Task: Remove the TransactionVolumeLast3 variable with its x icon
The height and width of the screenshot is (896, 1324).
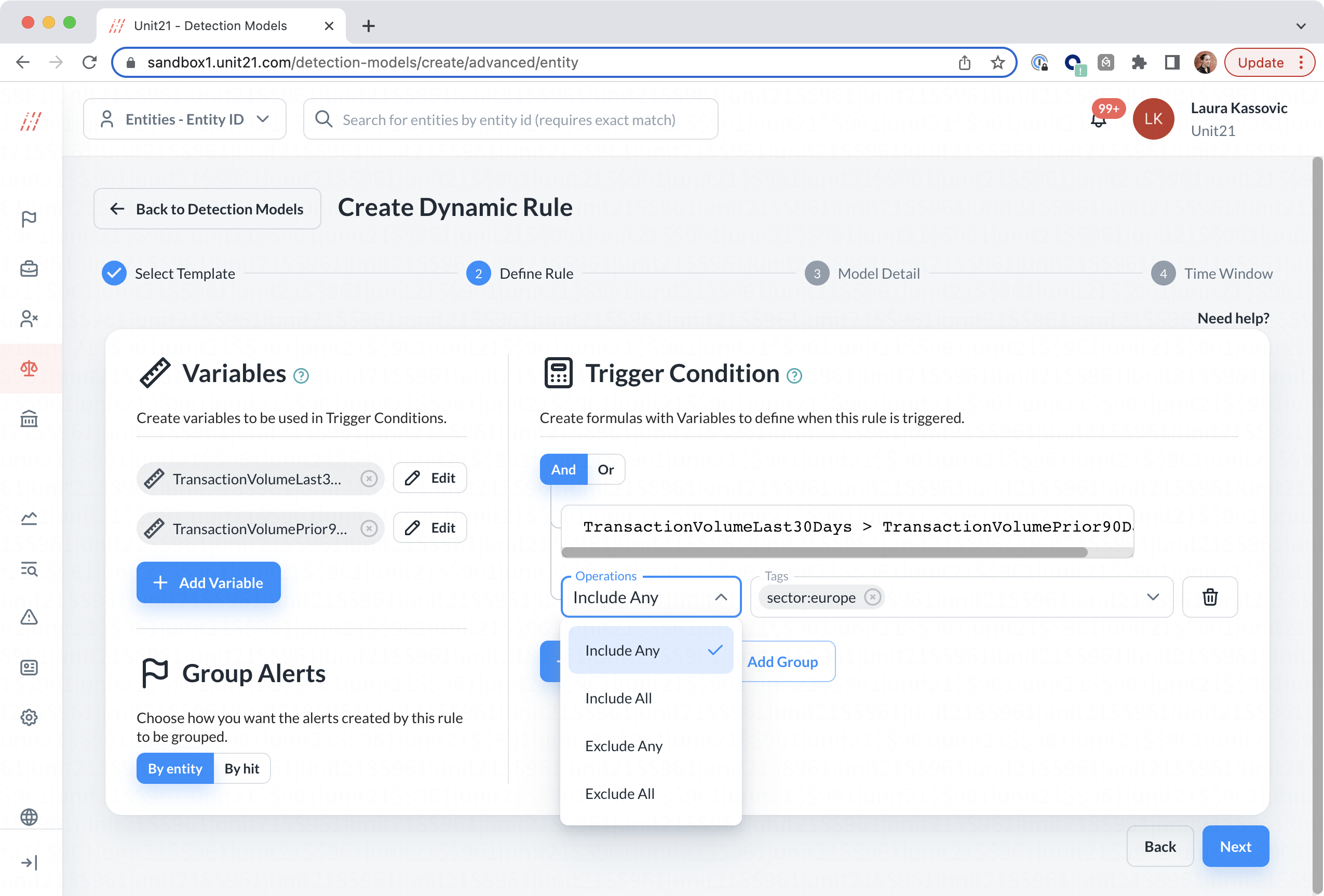Action: 369,479
